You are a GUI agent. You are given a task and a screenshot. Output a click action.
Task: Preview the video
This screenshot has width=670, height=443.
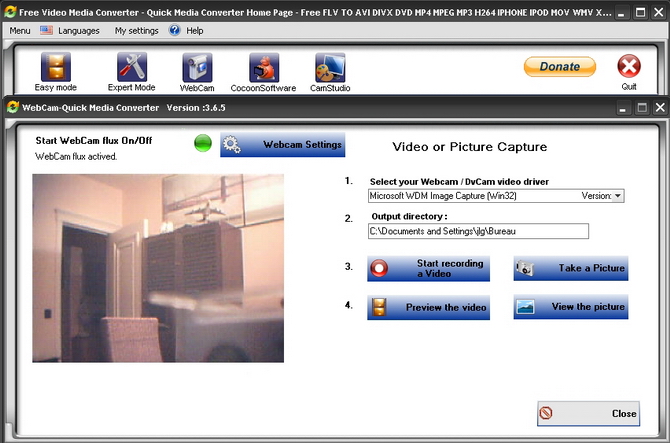(428, 307)
